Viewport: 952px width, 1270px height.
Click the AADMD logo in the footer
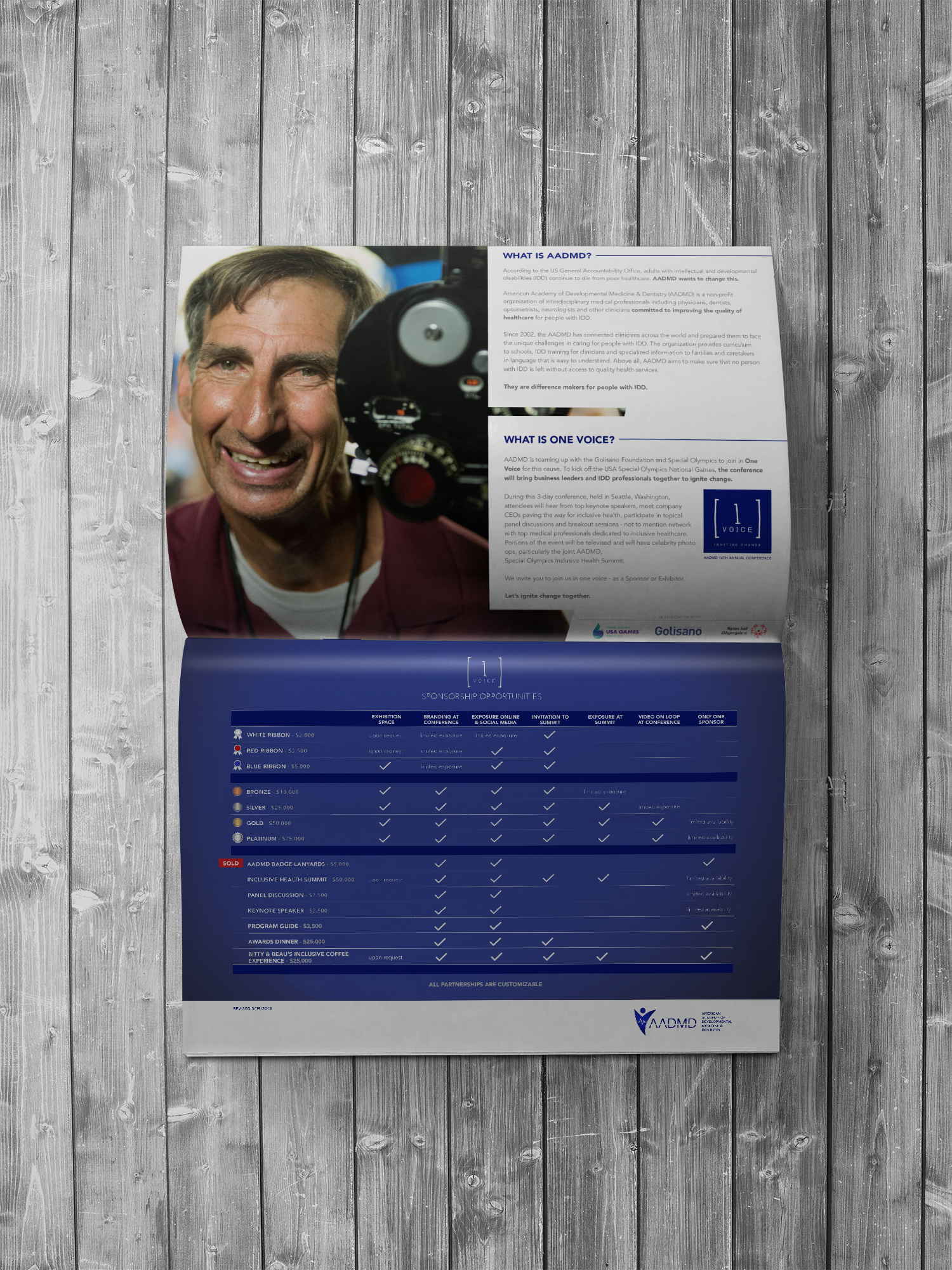pos(683,1022)
